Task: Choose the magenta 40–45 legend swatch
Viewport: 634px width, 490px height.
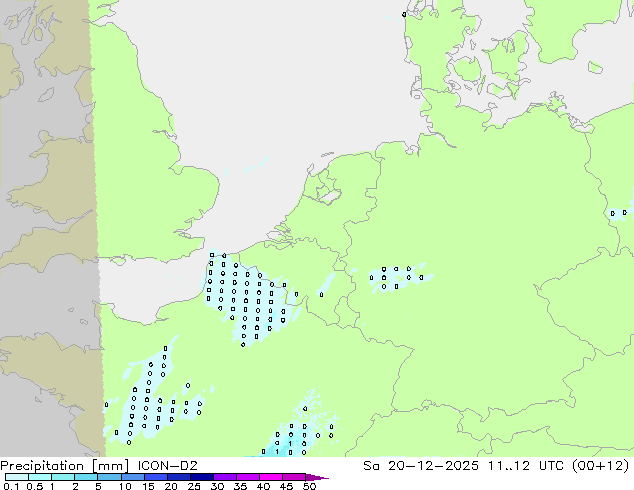Action: [271, 477]
